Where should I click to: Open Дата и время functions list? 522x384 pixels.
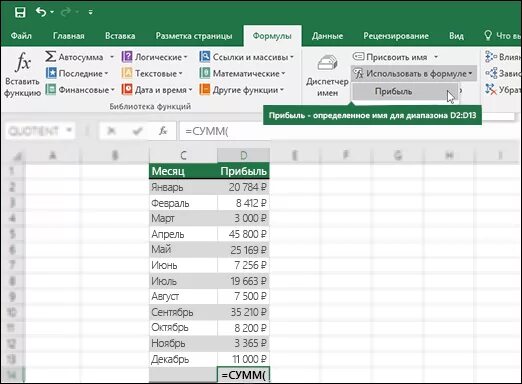(157, 90)
